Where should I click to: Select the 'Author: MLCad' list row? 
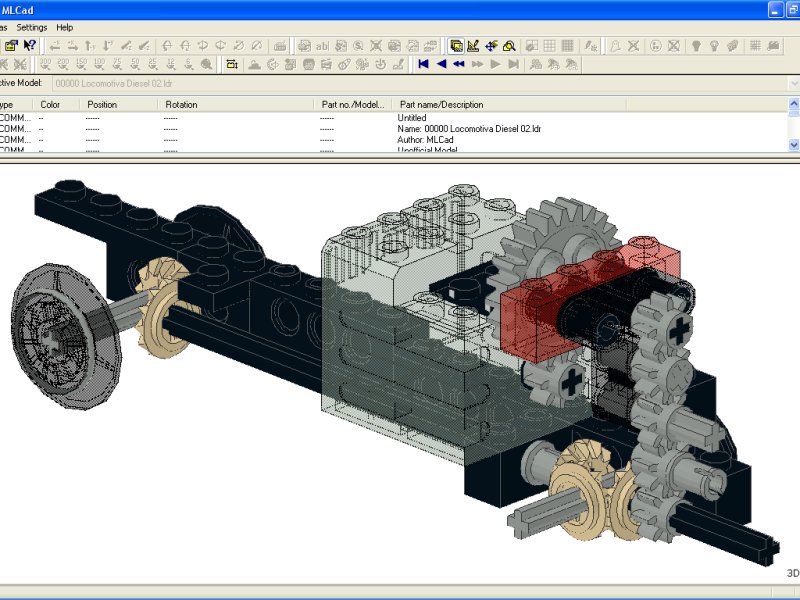[425, 140]
